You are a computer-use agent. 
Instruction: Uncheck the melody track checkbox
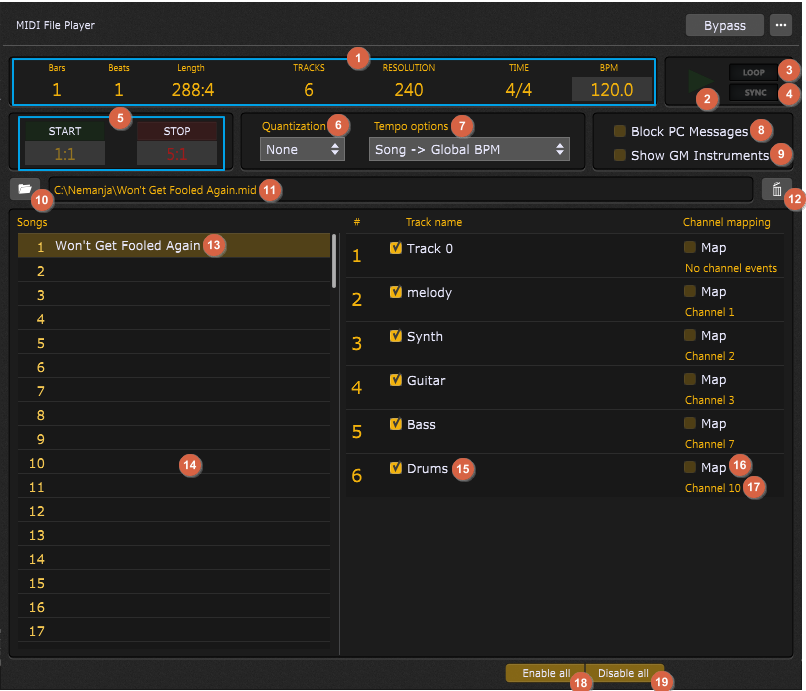(x=395, y=292)
